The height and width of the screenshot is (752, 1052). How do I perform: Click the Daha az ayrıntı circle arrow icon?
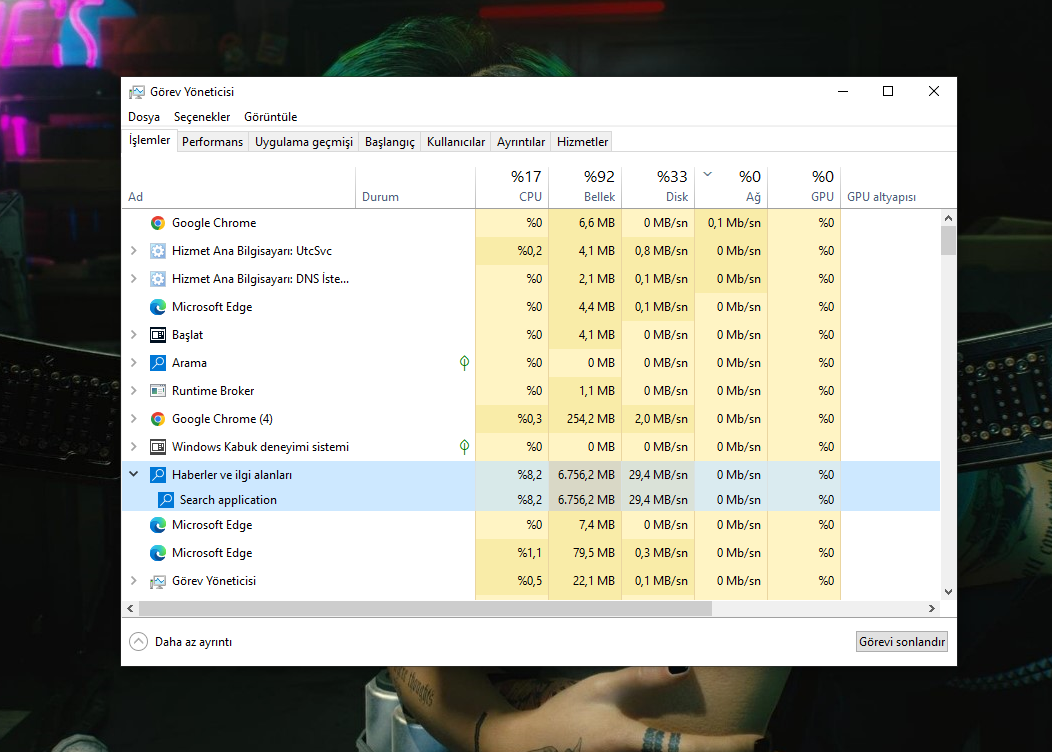(x=138, y=642)
